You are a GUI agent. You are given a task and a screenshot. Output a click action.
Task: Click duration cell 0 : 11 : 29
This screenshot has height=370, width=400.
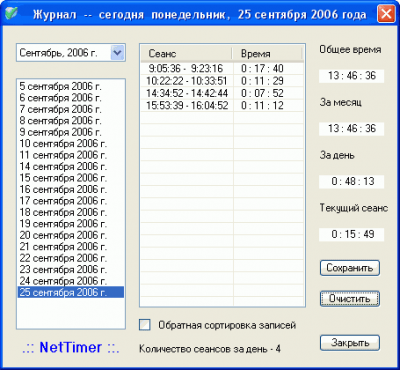(262, 81)
